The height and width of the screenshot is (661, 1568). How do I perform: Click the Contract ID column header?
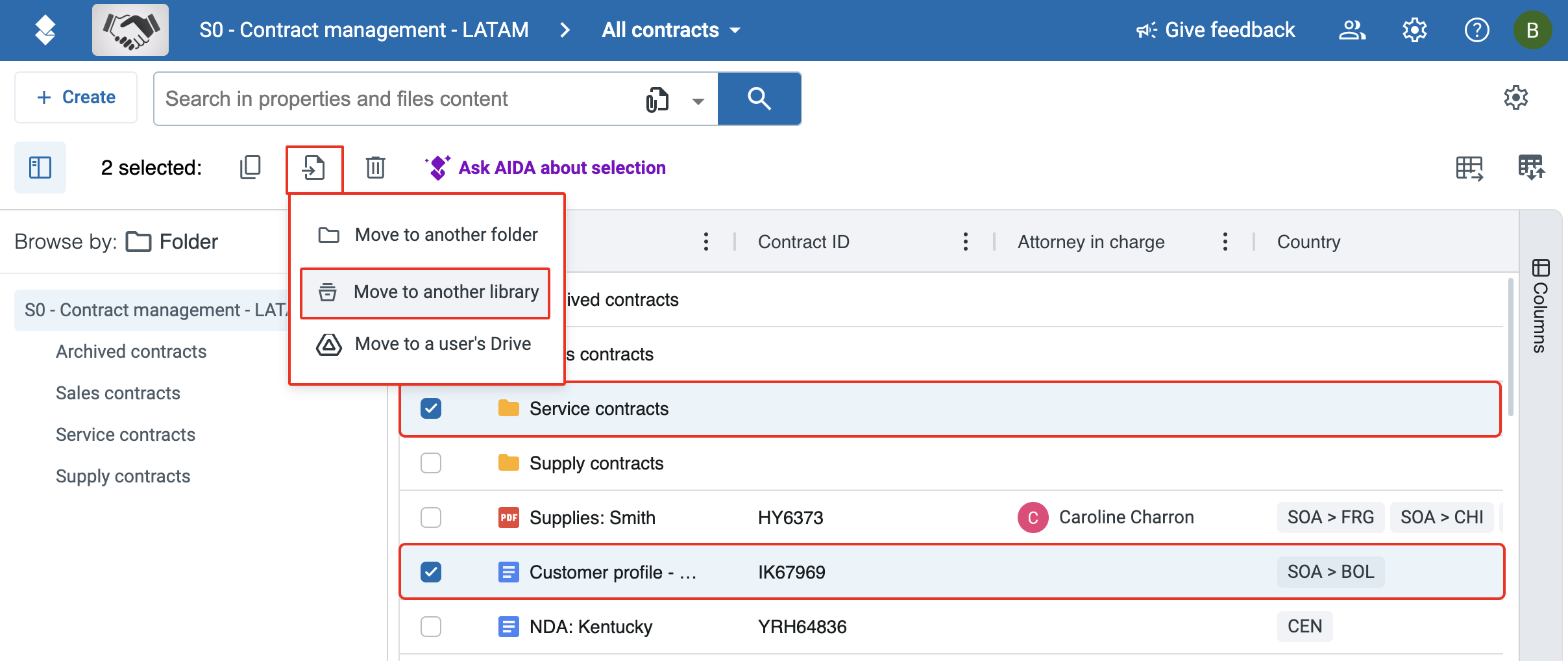(803, 242)
